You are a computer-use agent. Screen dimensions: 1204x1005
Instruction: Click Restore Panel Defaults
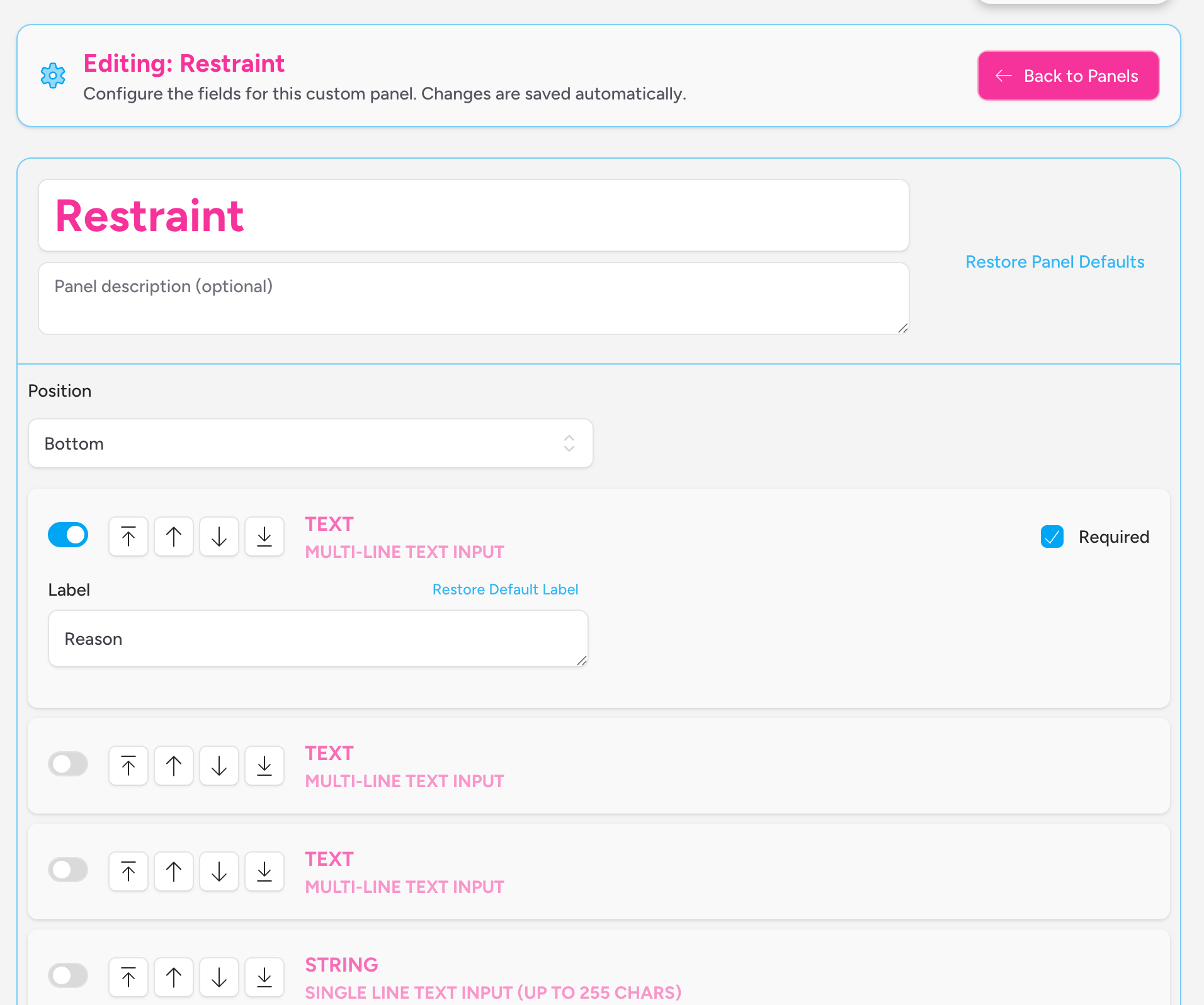1055,261
